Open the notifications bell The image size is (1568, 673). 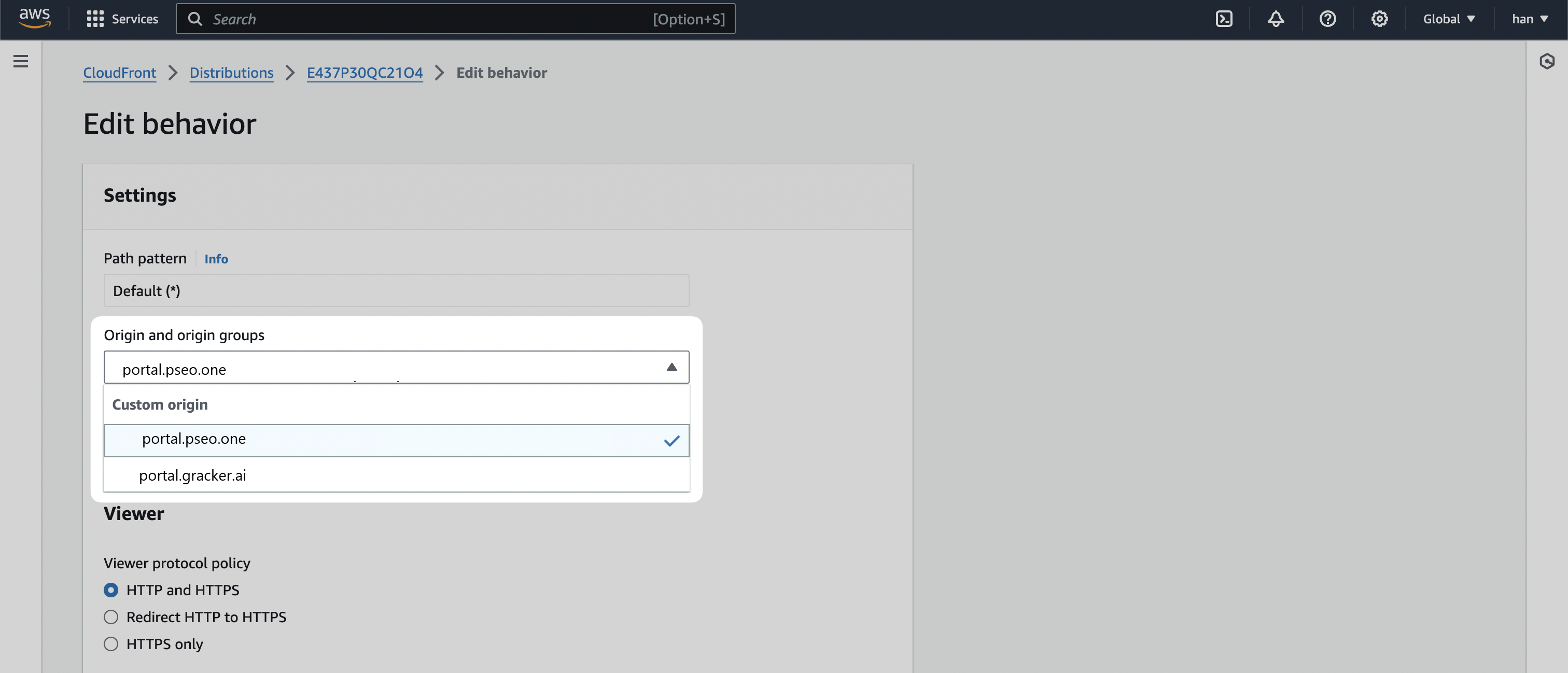pos(1276,19)
